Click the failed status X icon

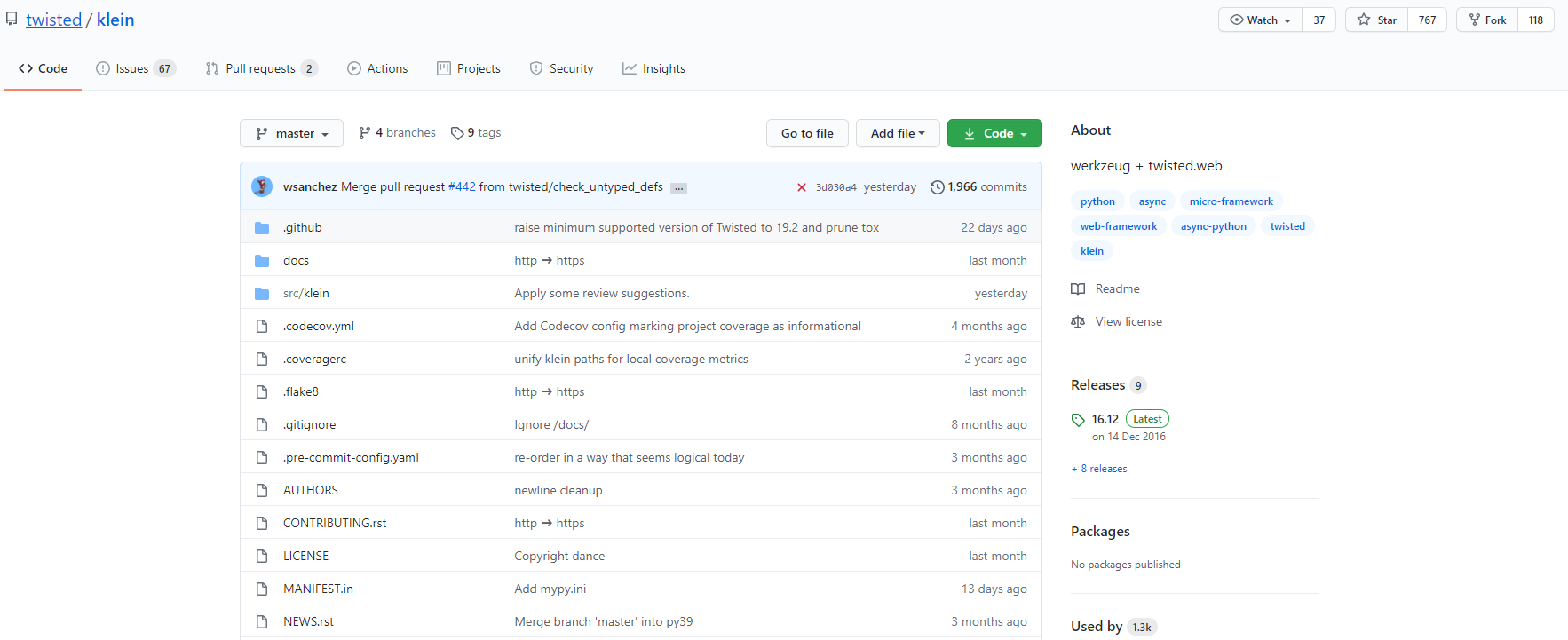tap(802, 187)
